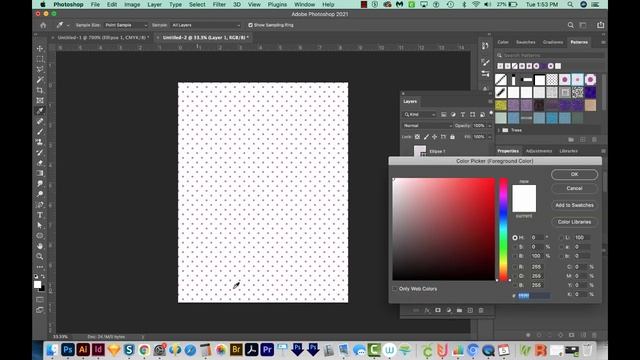Select the Crop tool
The height and width of the screenshot is (360, 640).
[x=40, y=90]
